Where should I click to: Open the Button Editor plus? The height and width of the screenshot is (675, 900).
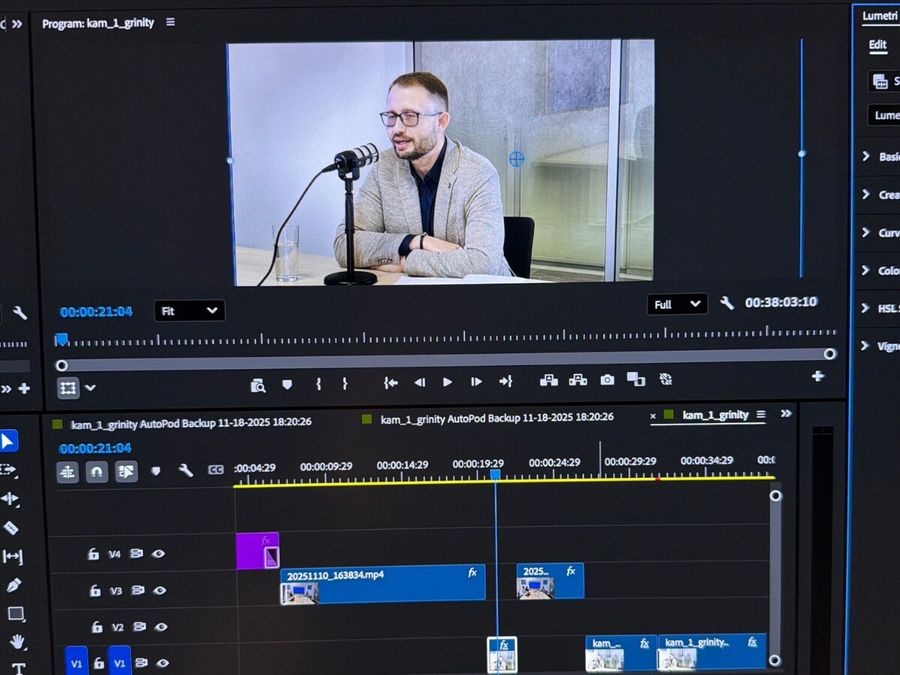pos(818,376)
